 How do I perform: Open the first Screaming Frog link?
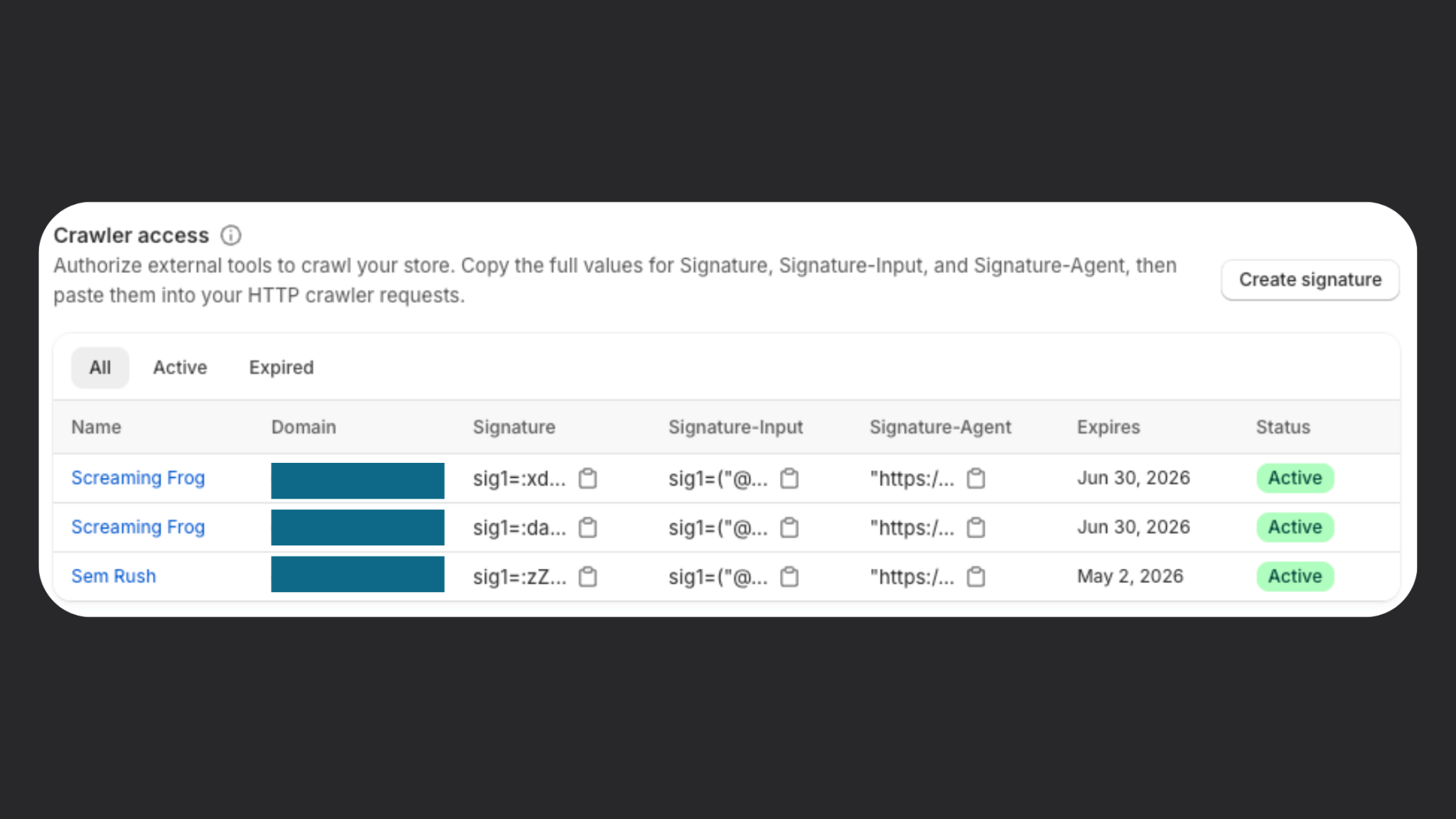(138, 478)
